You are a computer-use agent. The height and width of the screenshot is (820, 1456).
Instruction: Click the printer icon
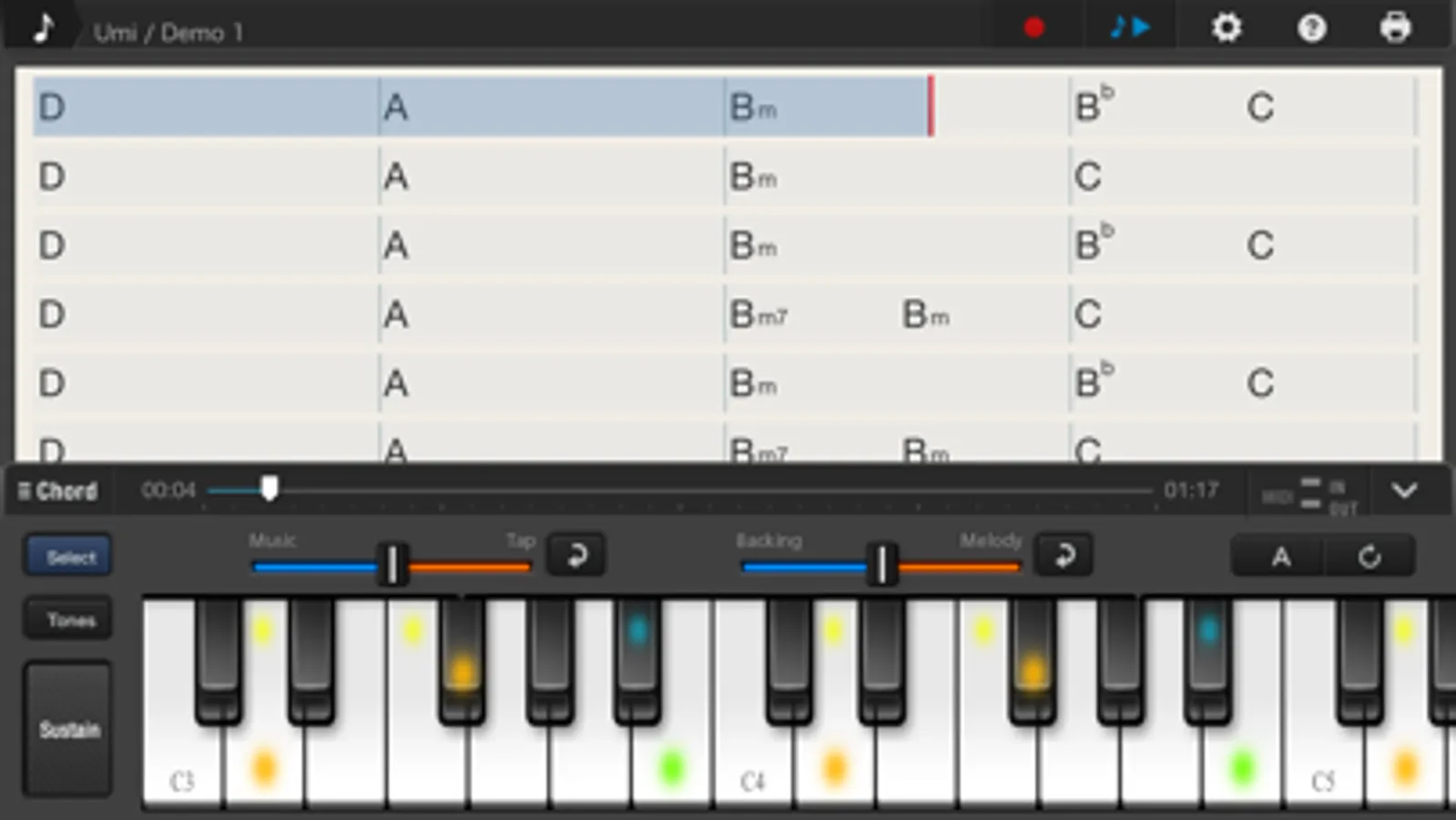pyautogui.click(x=1395, y=27)
